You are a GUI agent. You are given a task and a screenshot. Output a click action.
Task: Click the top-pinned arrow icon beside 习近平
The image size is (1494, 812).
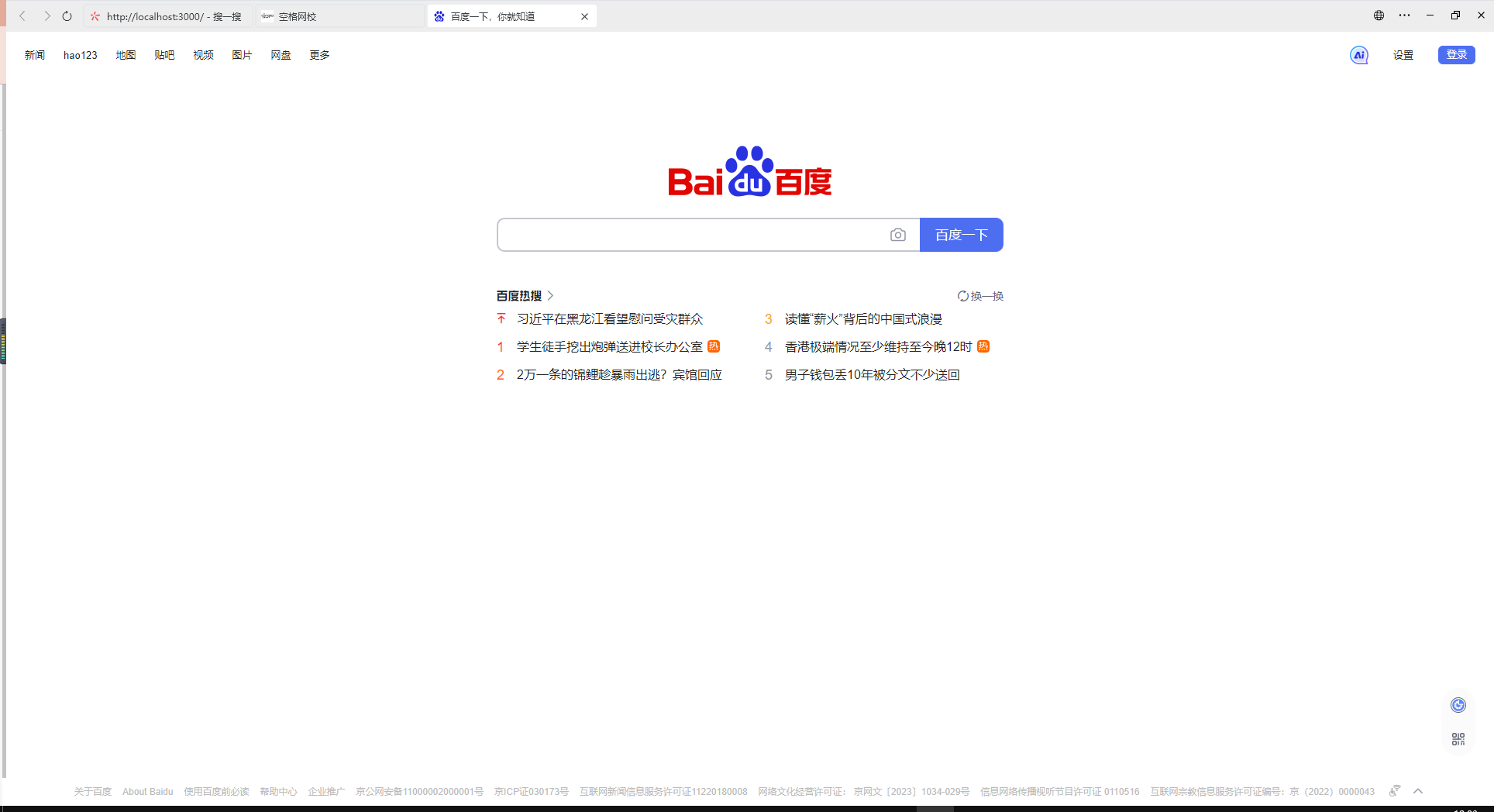[501, 318]
